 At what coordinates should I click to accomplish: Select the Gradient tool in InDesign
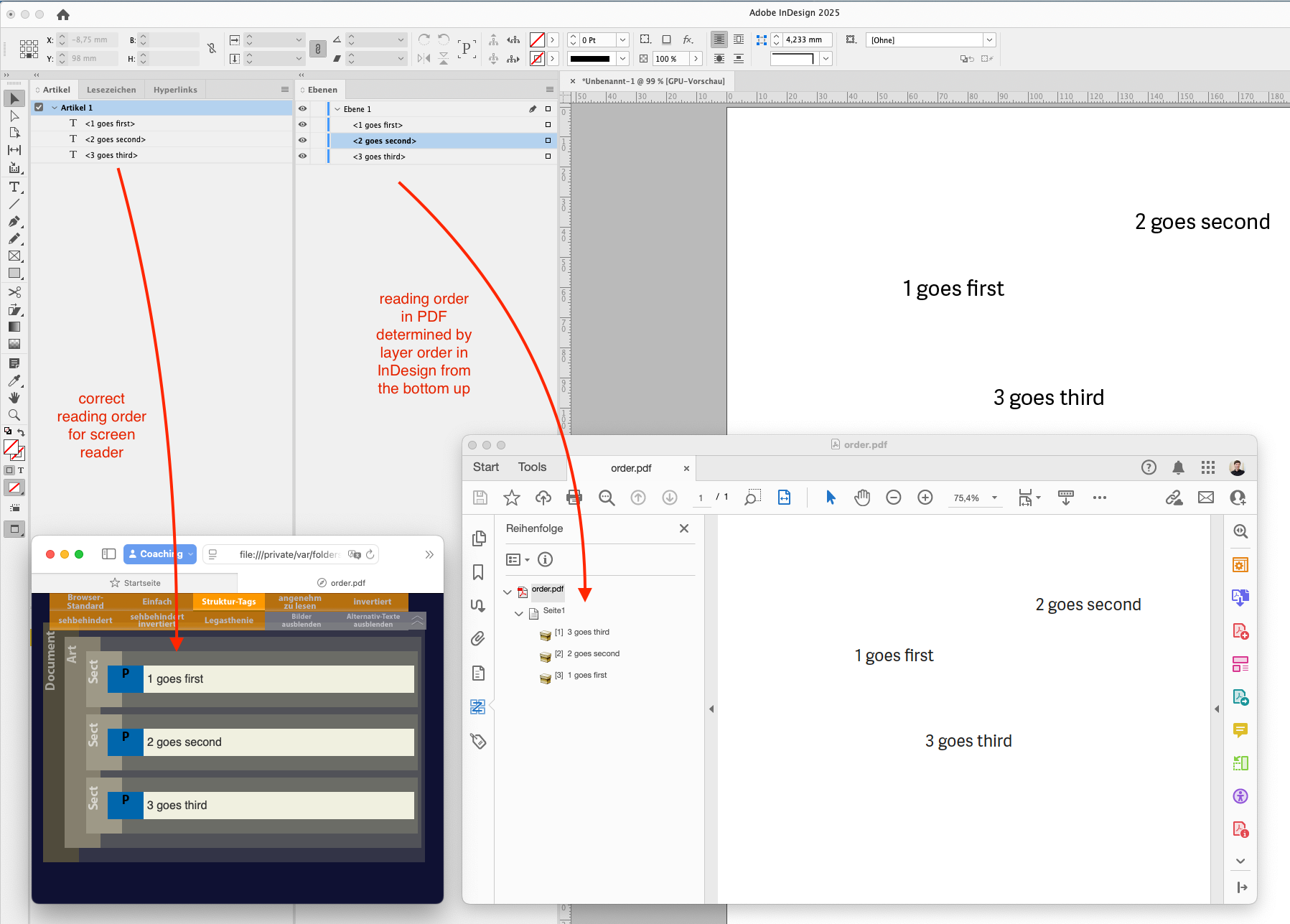point(14,327)
